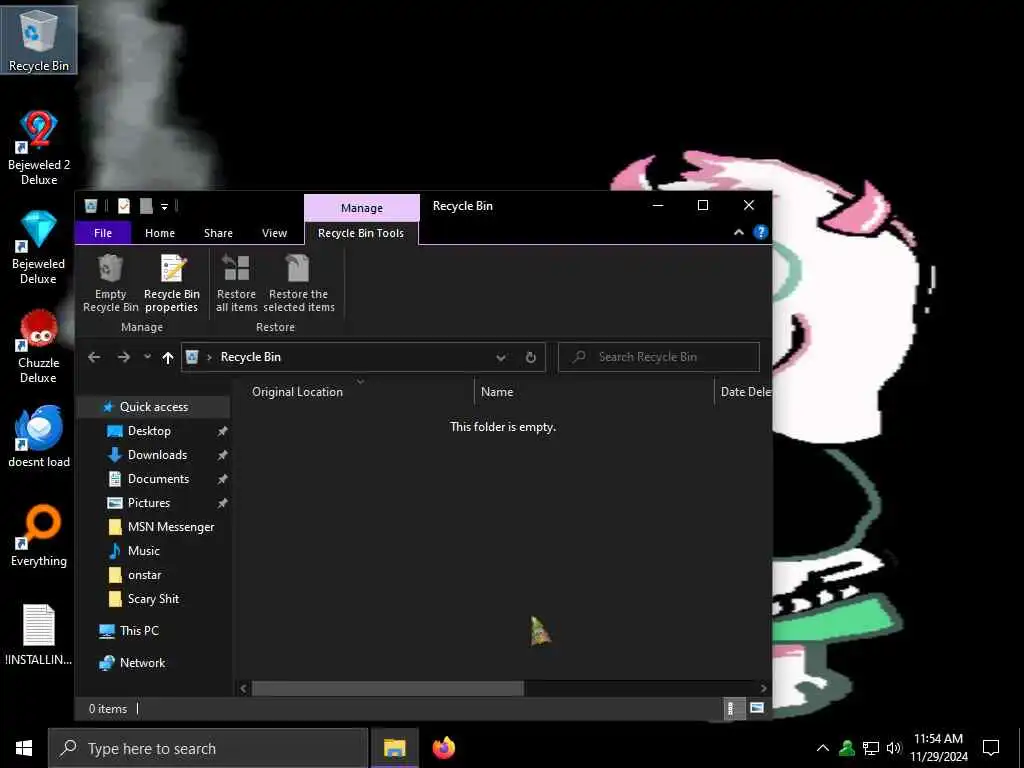
Task: Open the volume control in system tray
Action: 893,748
